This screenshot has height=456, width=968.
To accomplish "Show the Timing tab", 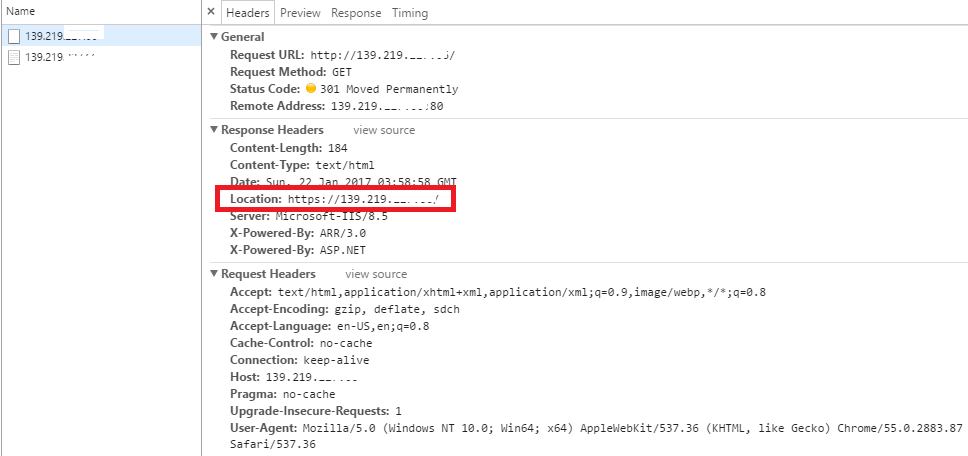I will [x=410, y=13].
